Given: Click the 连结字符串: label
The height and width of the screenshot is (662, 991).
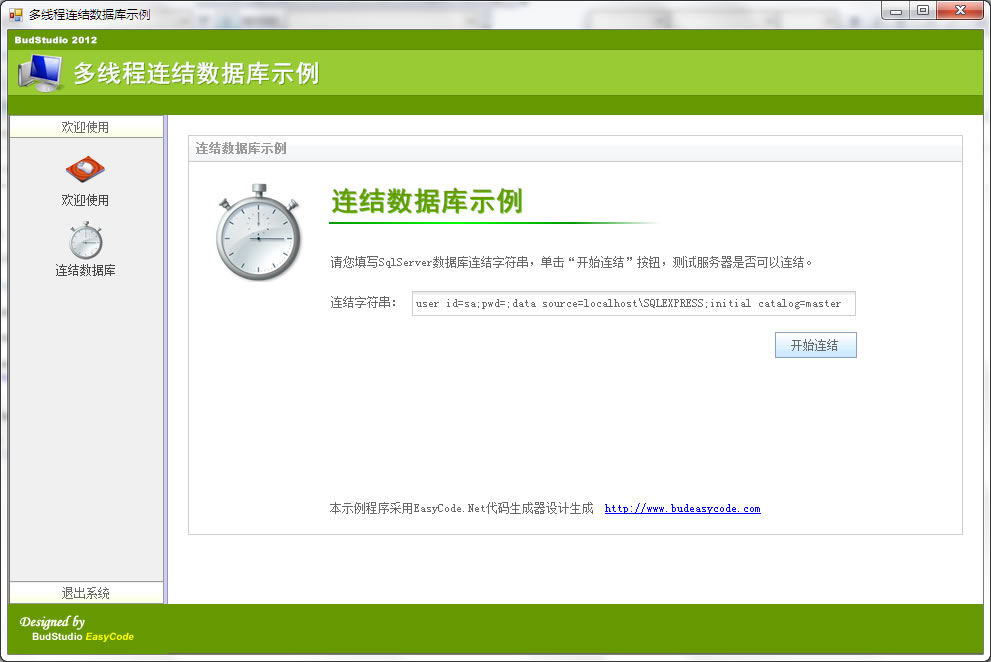Looking at the screenshot, I should pos(363,303).
